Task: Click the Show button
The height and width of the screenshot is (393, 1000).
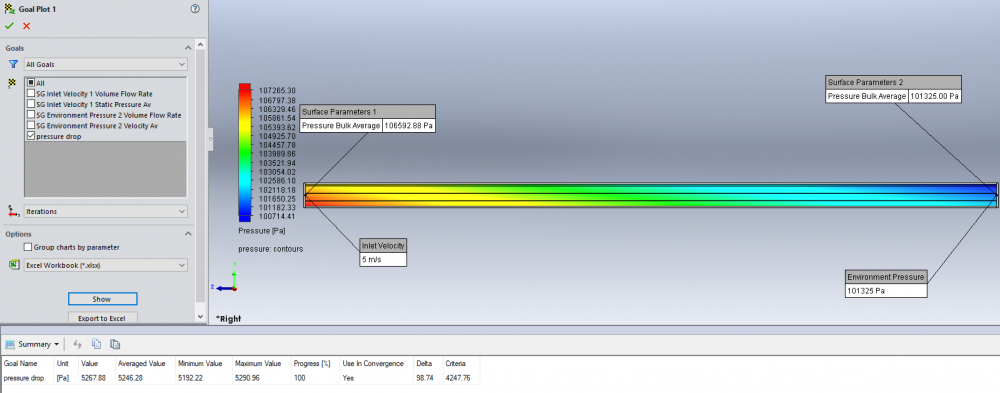Action: pyautogui.click(x=102, y=299)
